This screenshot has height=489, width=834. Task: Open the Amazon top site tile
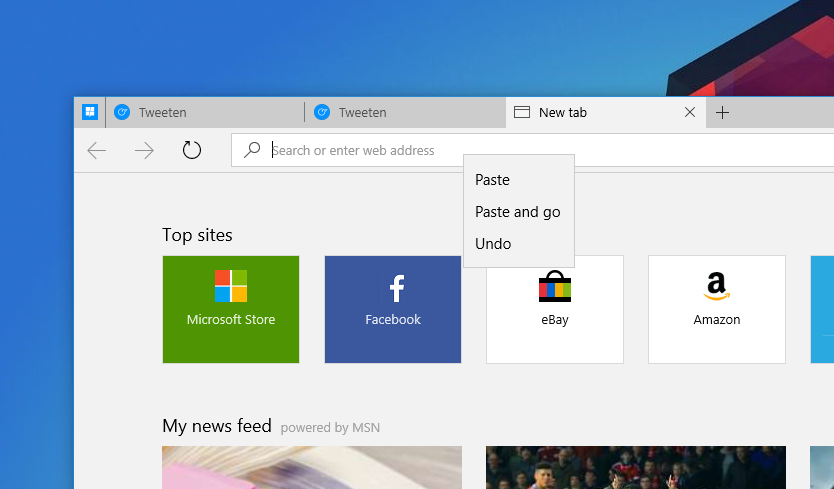(x=717, y=310)
